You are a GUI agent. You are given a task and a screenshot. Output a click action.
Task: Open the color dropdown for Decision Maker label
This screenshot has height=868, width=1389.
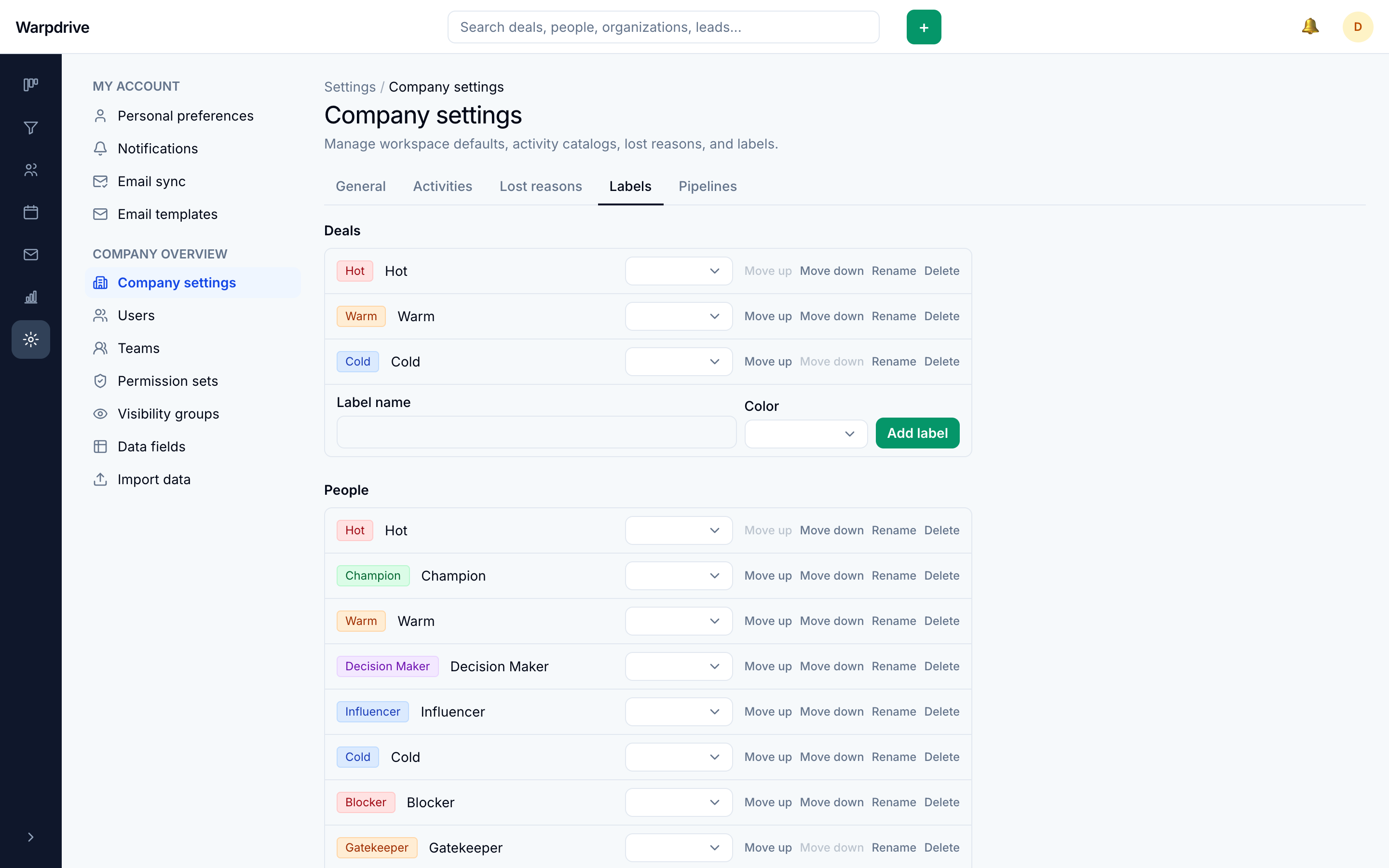(679, 666)
